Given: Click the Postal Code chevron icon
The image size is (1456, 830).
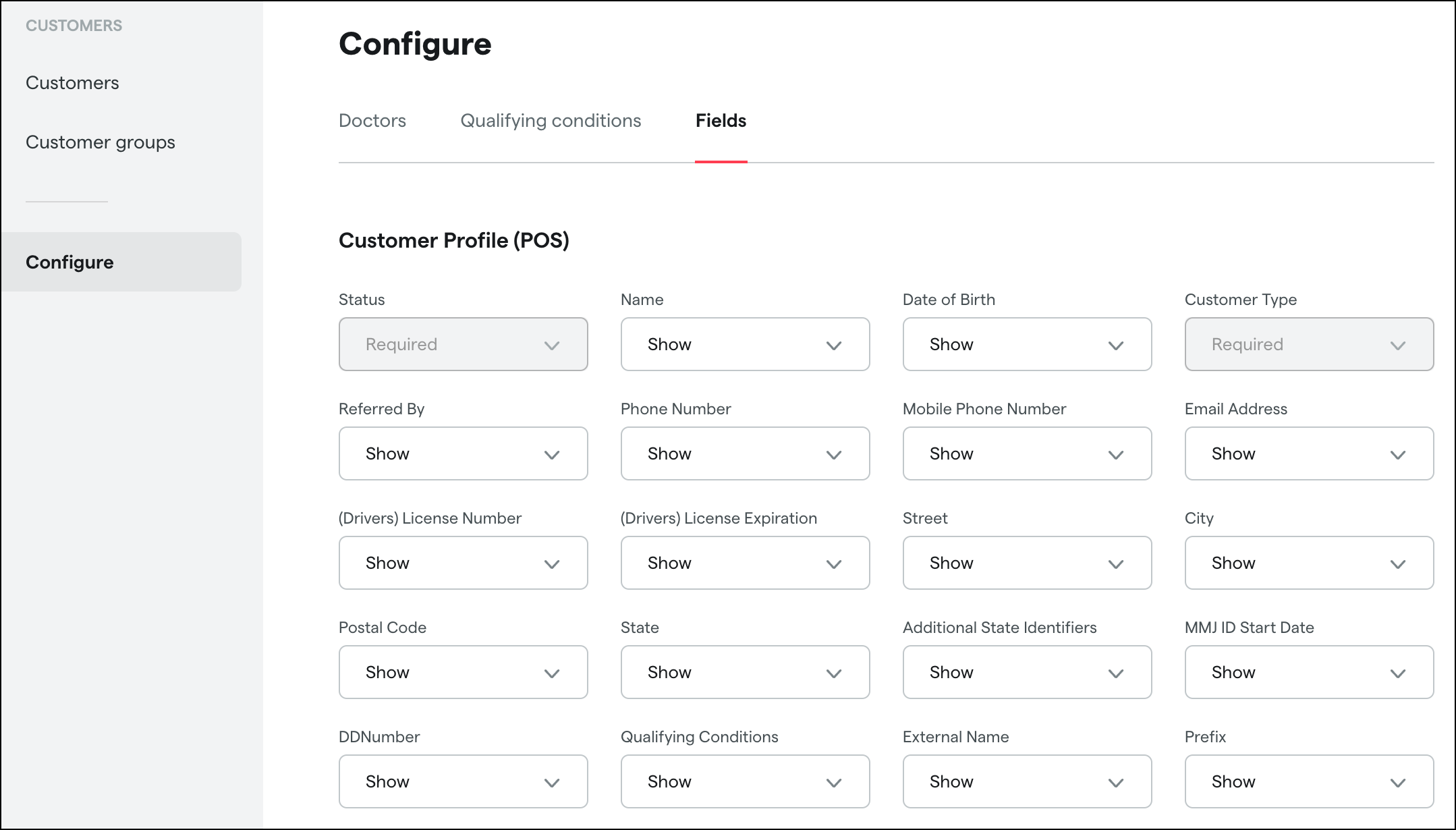Looking at the screenshot, I should point(552,673).
